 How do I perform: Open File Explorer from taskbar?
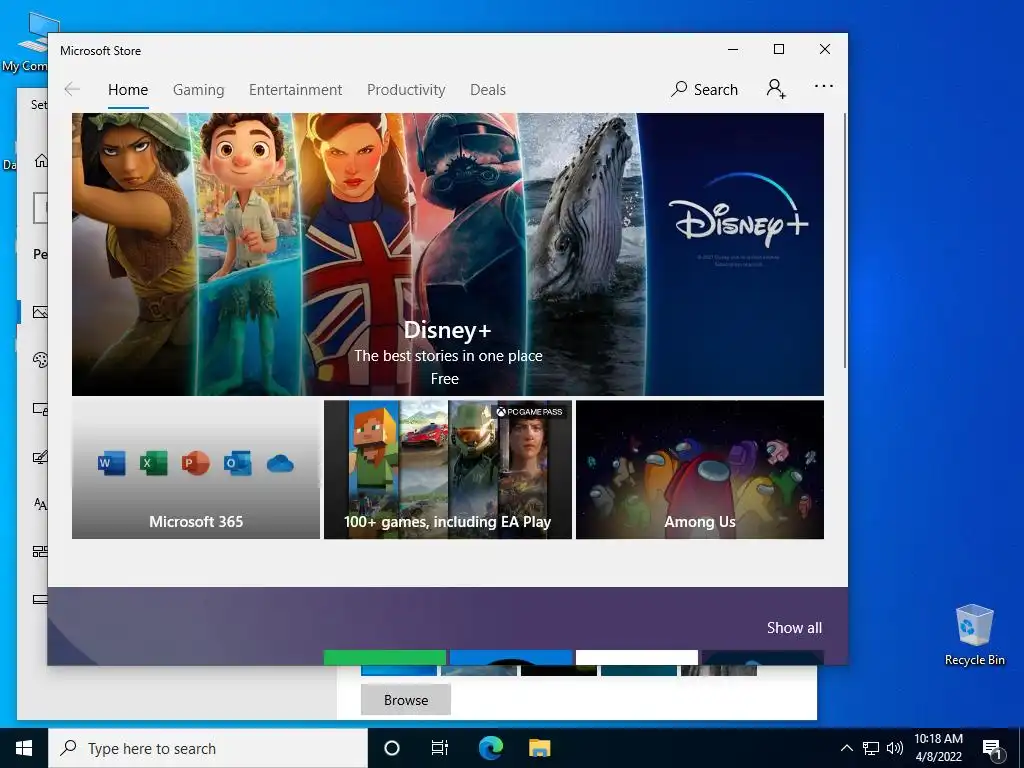click(x=539, y=748)
